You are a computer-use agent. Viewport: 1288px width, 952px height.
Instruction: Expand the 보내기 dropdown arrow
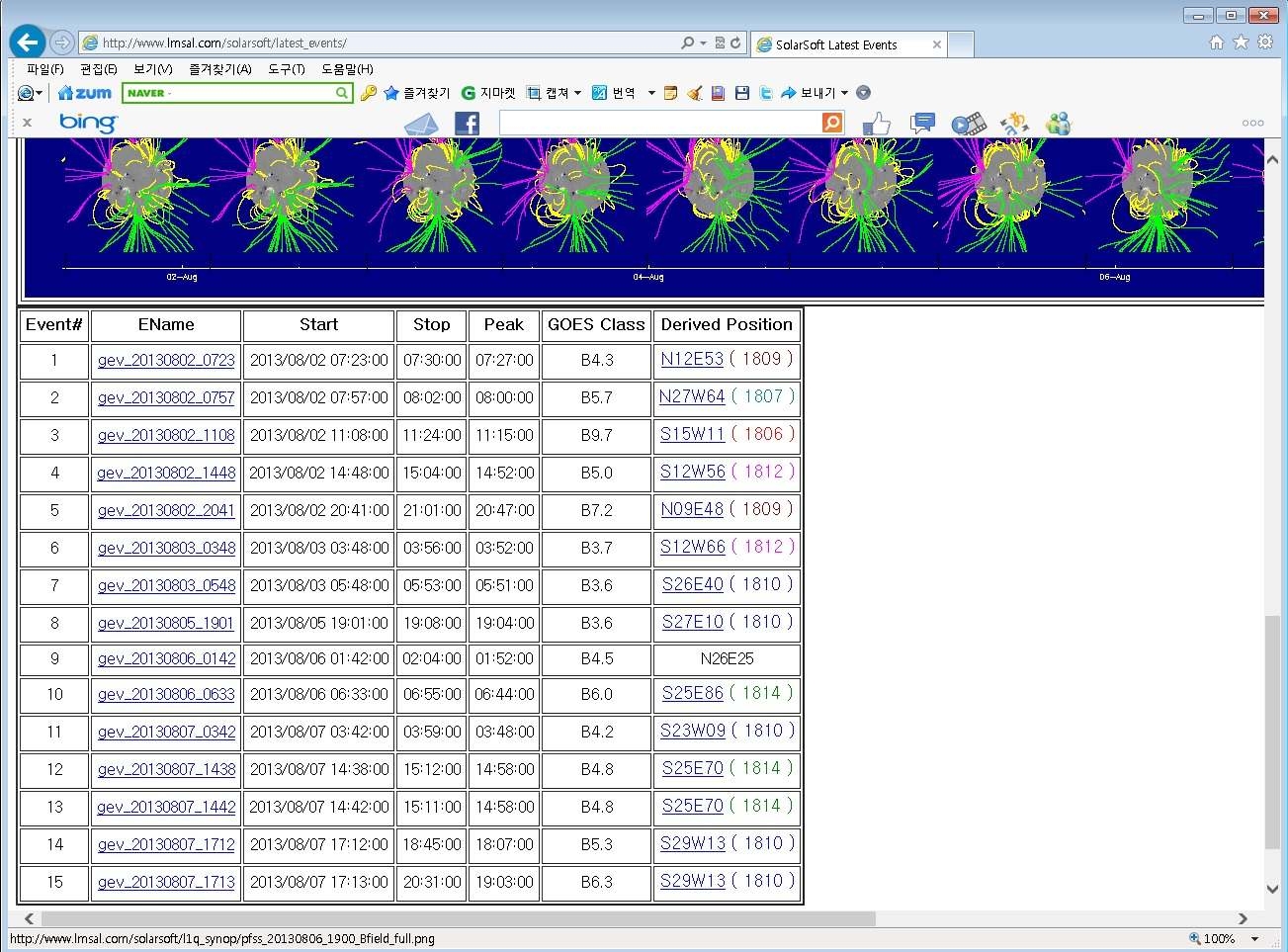click(844, 93)
